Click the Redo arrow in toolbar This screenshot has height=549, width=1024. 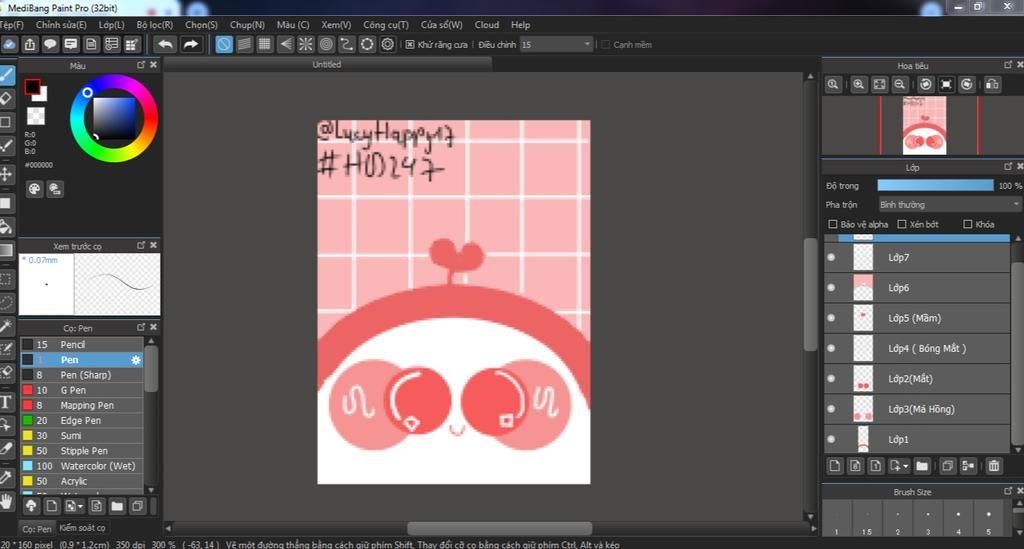coord(191,44)
